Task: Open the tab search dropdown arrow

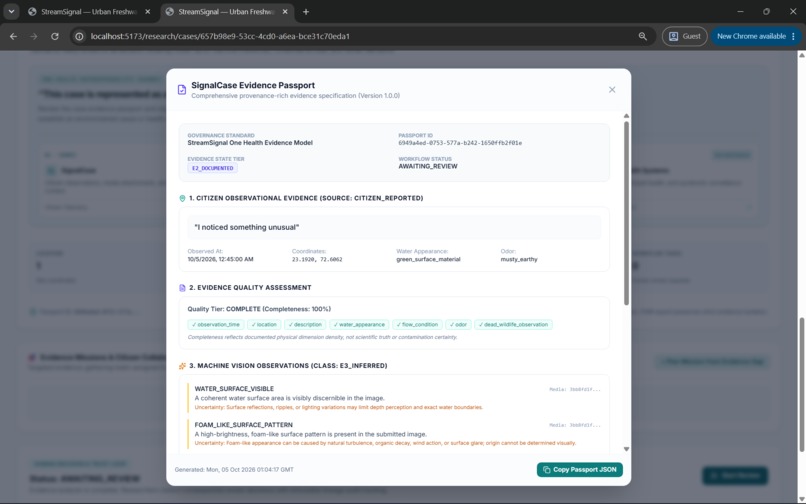Action: coord(11,11)
